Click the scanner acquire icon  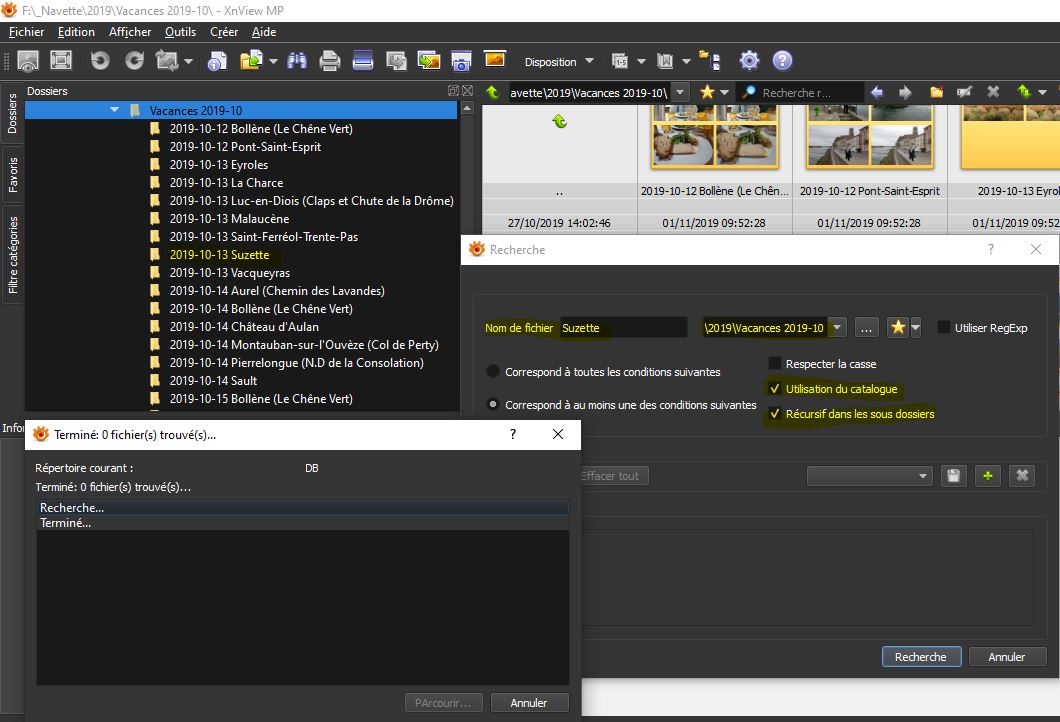[362, 61]
